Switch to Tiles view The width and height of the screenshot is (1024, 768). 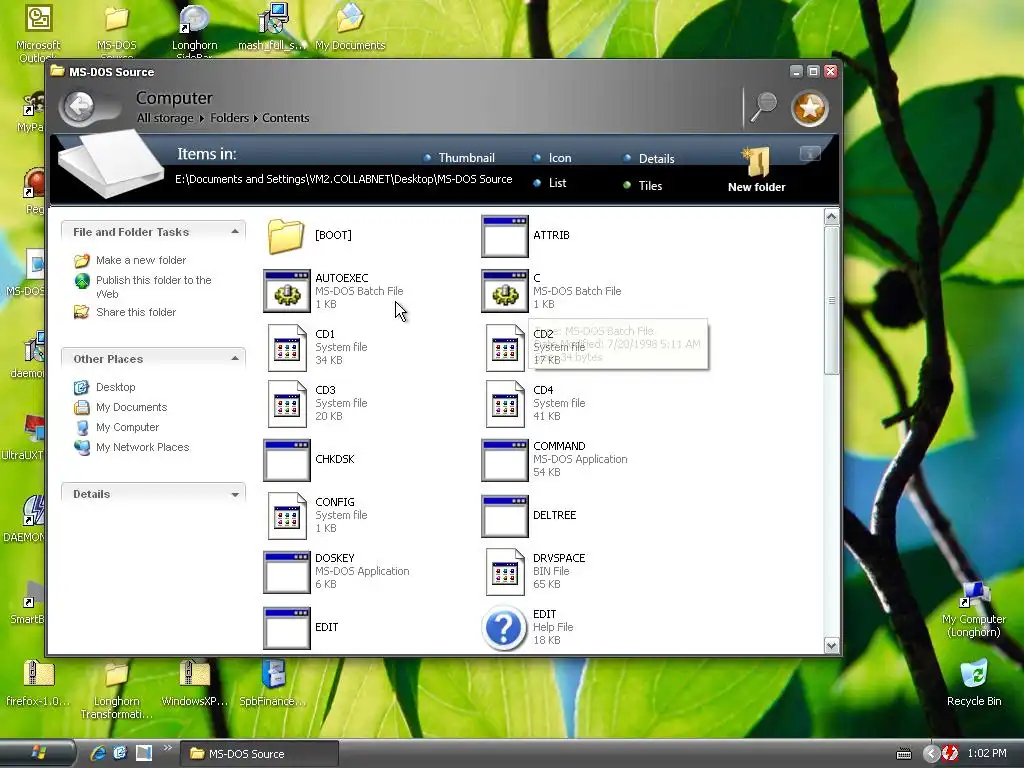coord(643,185)
